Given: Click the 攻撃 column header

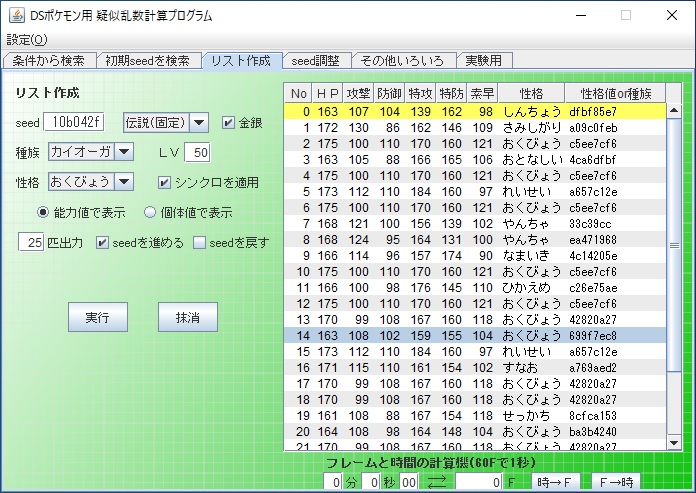Looking at the screenshot, I should point(358,94).
